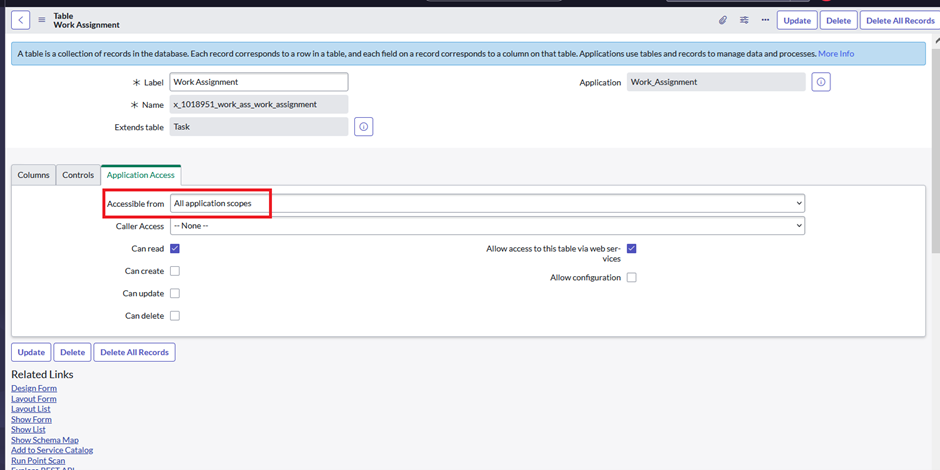Open the Accessible from dropdown
Screen dimensions: 940x470
pyautogui.click(x=487, y=203)
